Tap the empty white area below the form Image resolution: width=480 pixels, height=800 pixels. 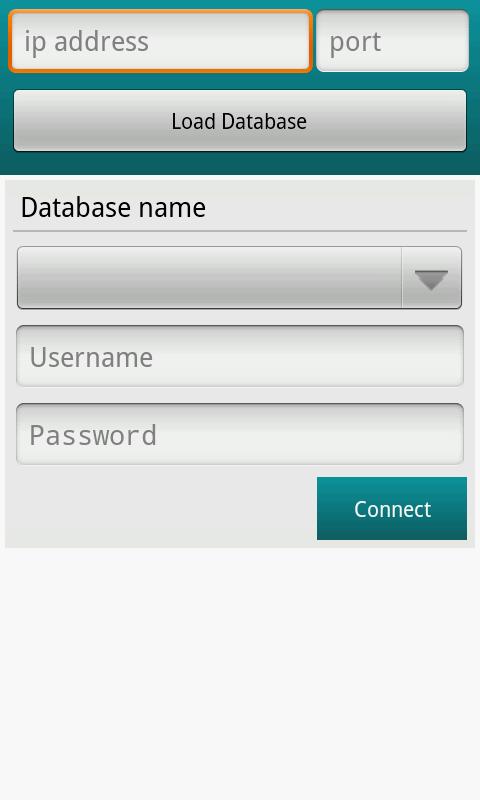(240, 673)
